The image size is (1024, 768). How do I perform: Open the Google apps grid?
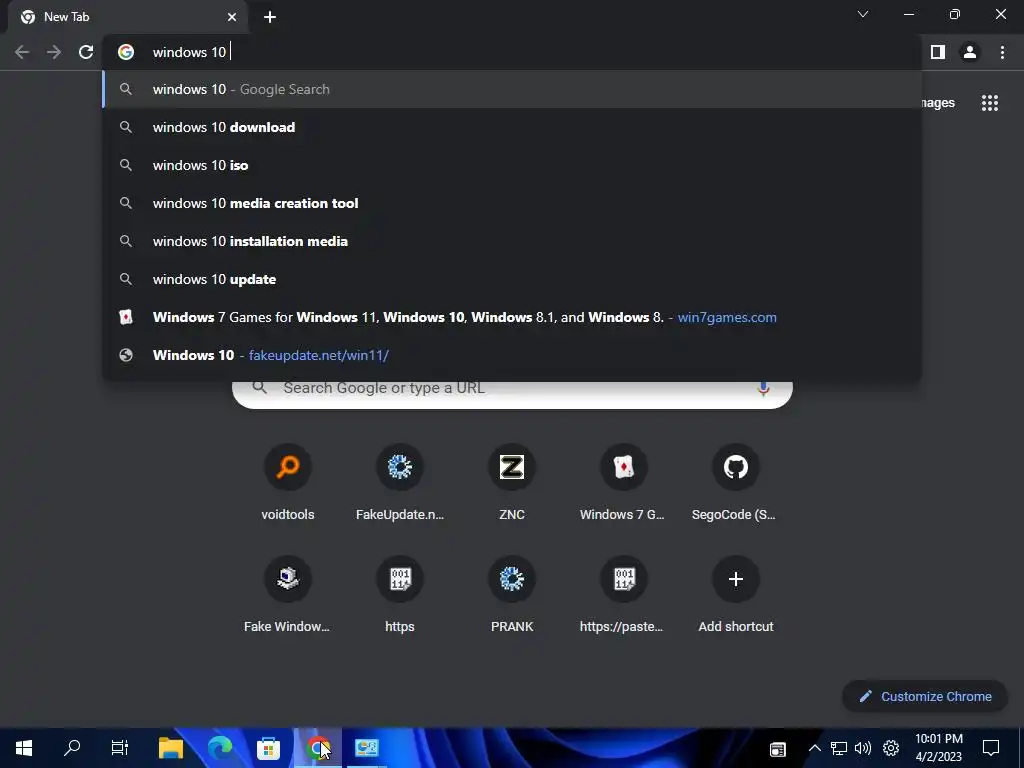pos(989,103)
